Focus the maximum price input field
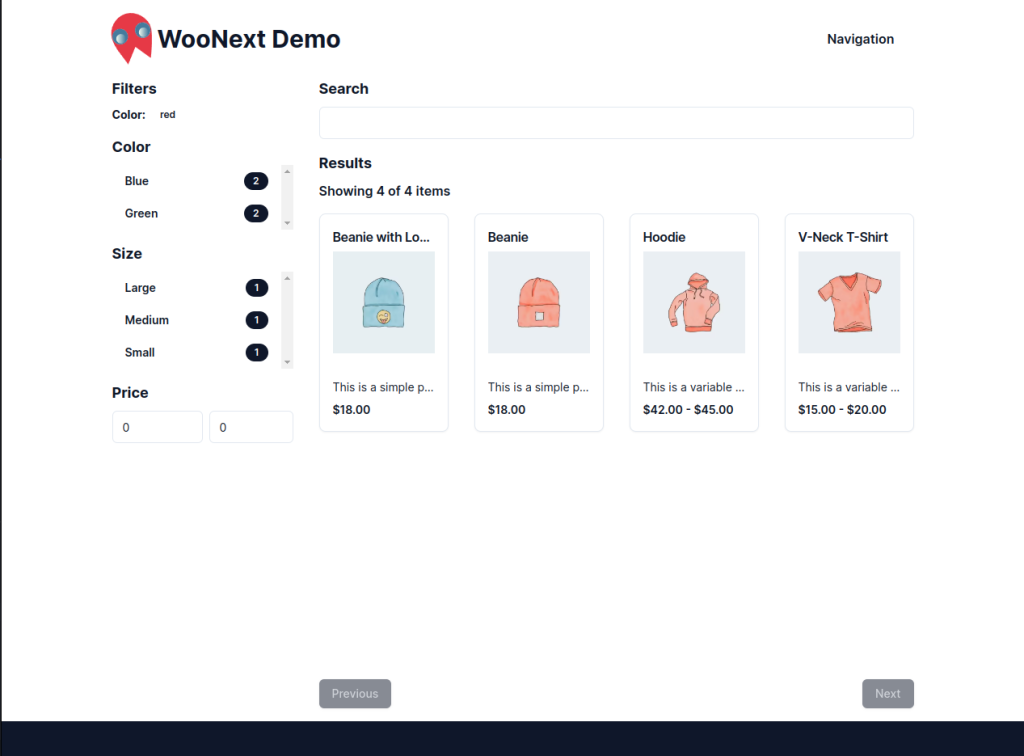This screenshot has height=756, width=1024. pyautogui.click(x=251, y=427)
